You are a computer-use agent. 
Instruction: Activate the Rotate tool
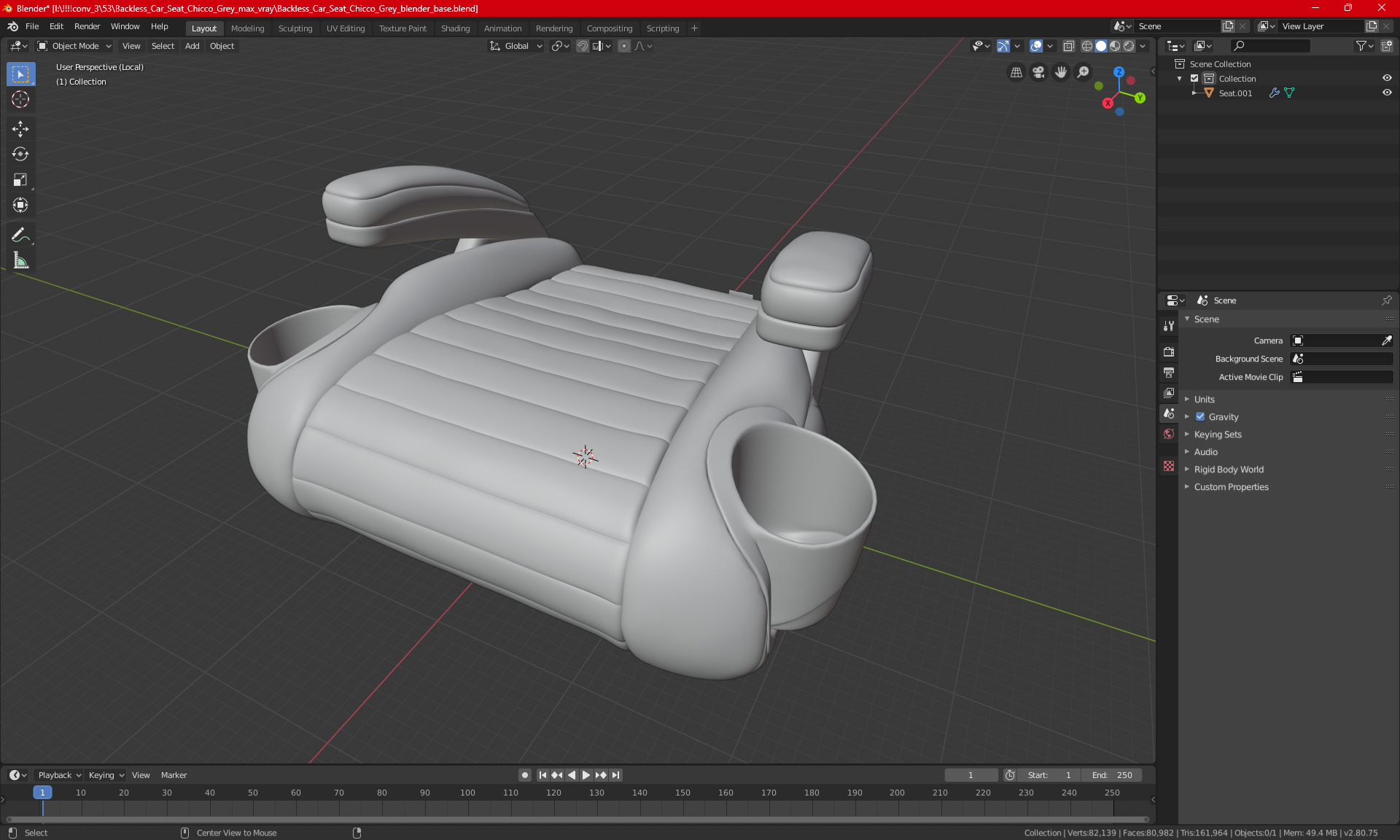20,154
